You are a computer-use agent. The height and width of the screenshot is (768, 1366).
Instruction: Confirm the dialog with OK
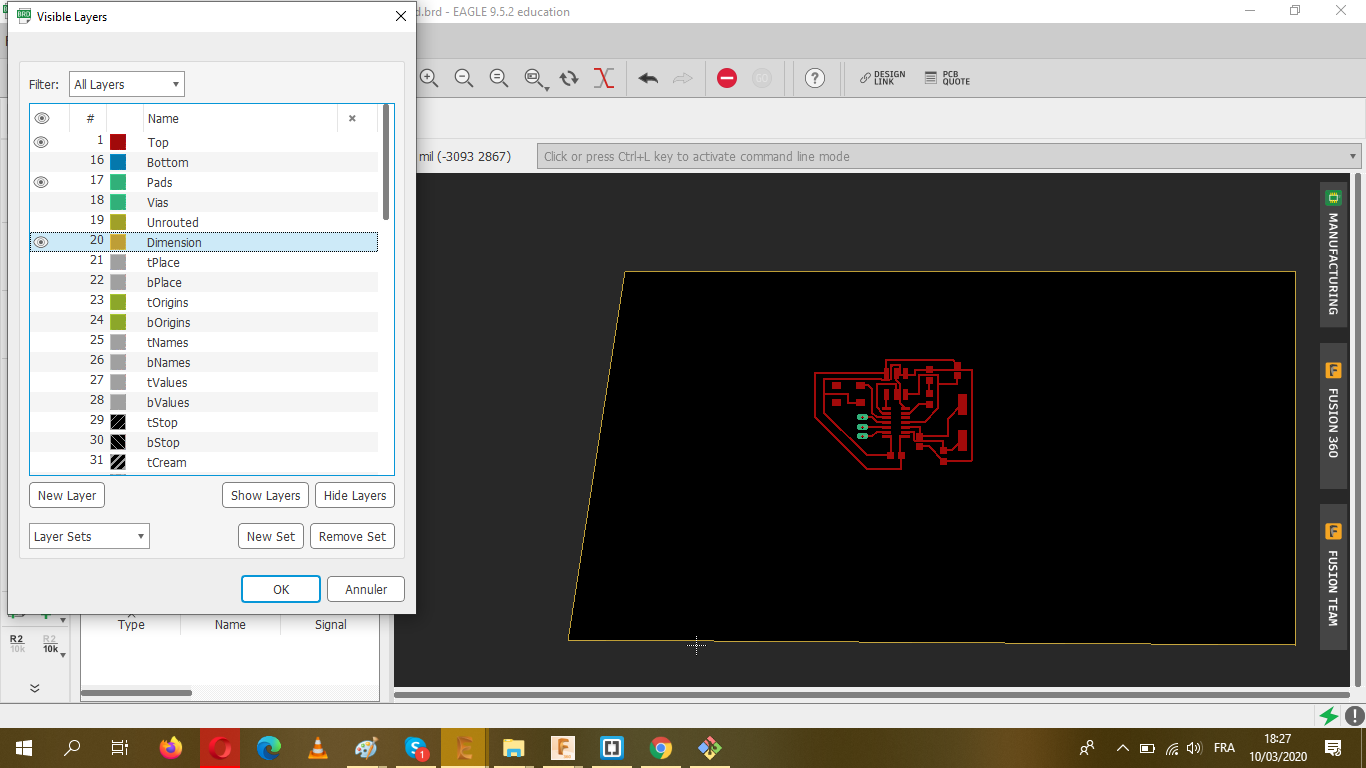[281, 589]
